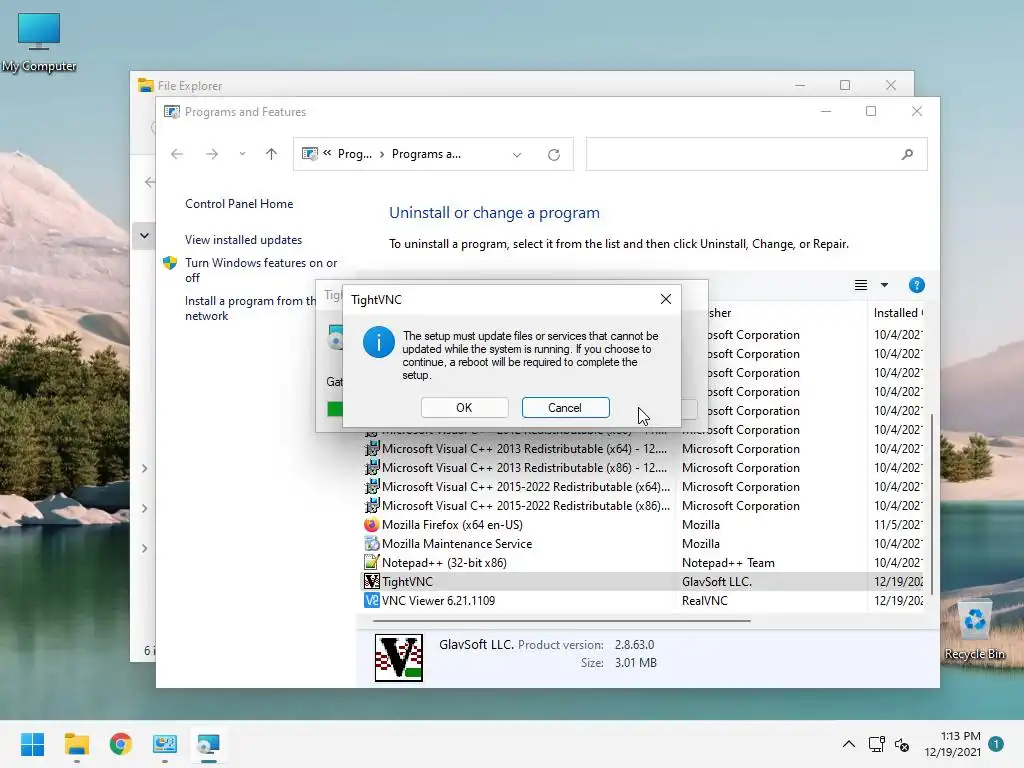Click the Notepad++ icon in list
Image resolution: width=1024 pixels, height=768 pixels.
pyautogui.click(x=372, y=562)
